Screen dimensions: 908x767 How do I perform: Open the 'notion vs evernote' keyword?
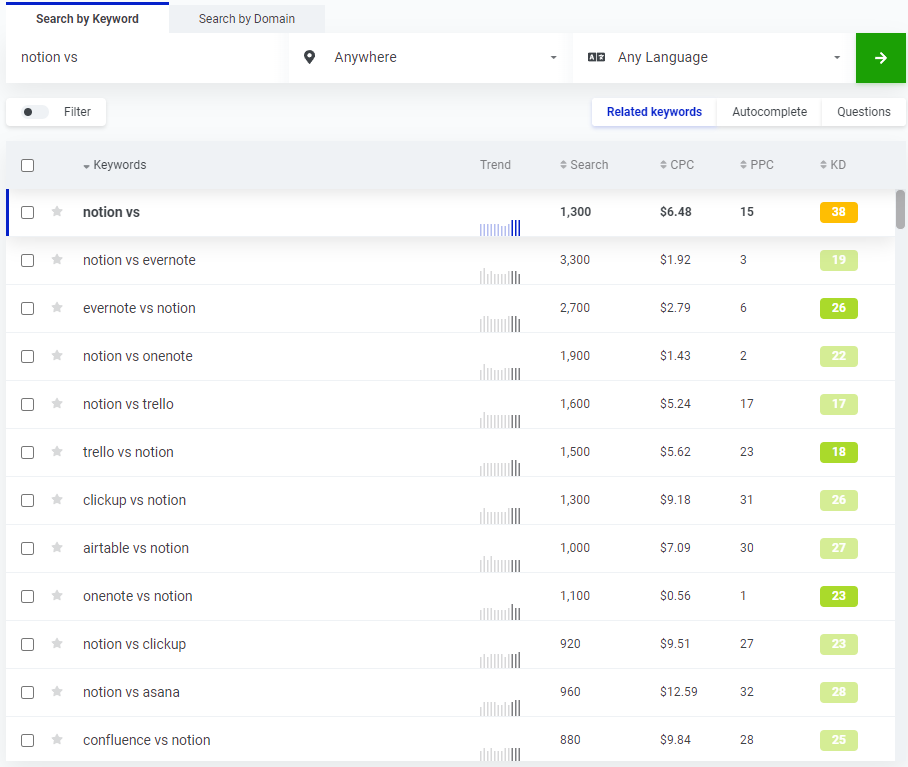pos(139,260)
